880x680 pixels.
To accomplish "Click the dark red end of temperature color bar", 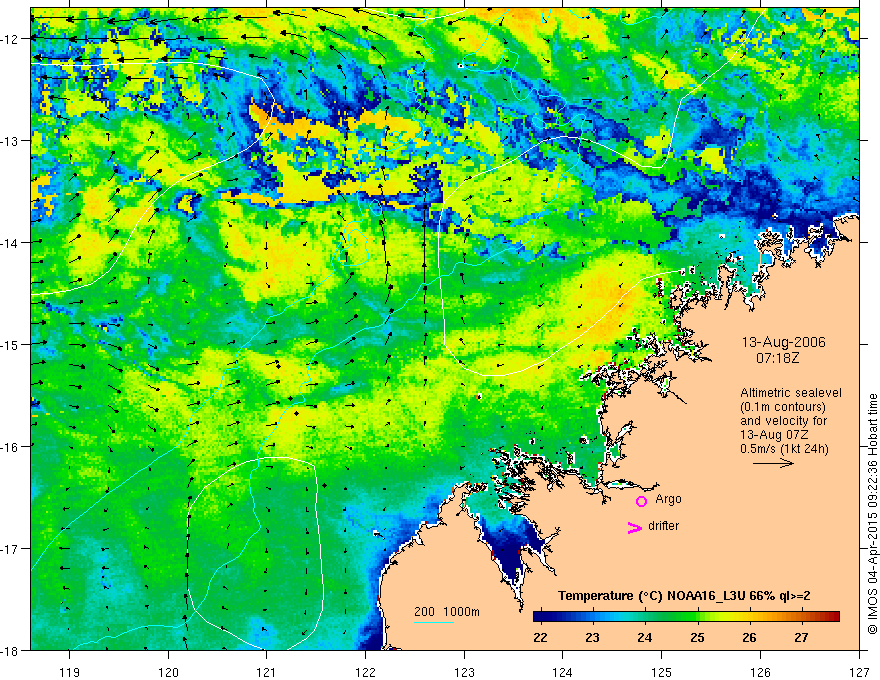I will 833,617.
